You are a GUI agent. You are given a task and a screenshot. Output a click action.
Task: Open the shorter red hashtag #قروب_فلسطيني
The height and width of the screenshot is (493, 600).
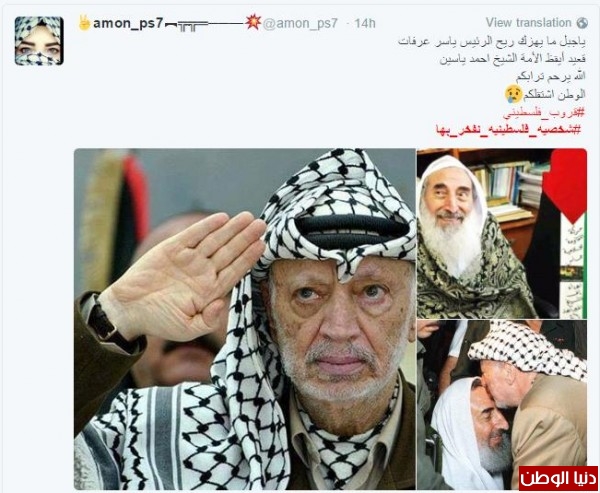[x=544, y=113]
